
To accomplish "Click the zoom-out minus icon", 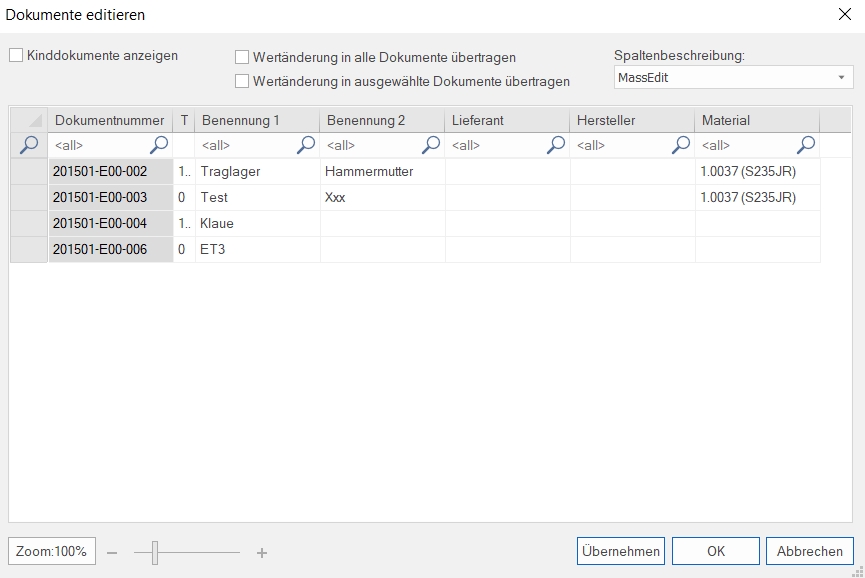I will coord(112,552).
